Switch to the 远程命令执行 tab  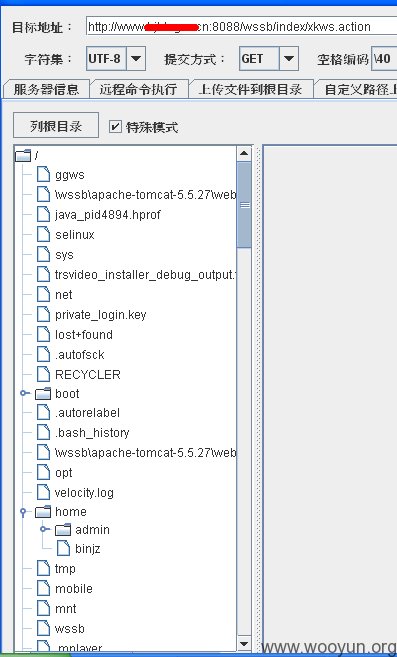coord(138,89)
